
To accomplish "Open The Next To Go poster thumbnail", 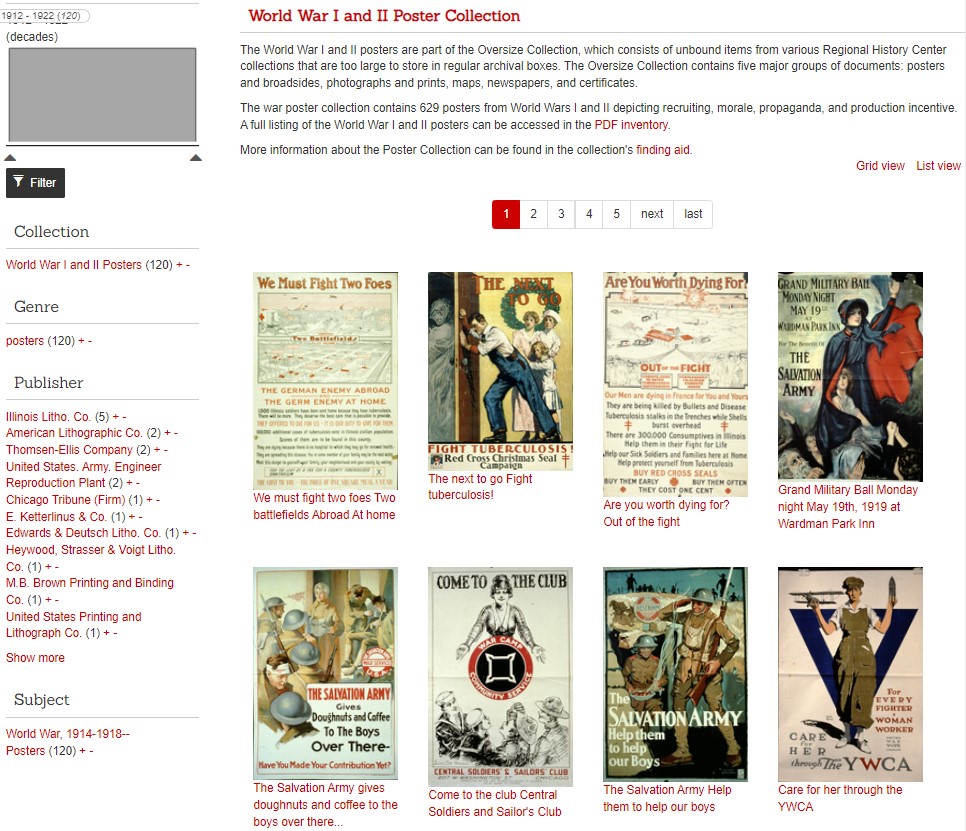I will click(x=500, y=371).
